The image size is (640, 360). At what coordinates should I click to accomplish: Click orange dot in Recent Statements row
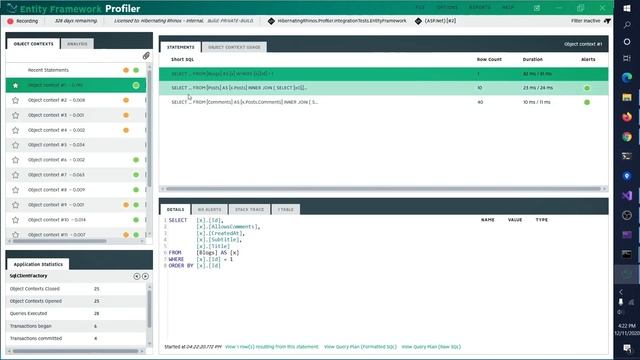(x=126, y=70)
